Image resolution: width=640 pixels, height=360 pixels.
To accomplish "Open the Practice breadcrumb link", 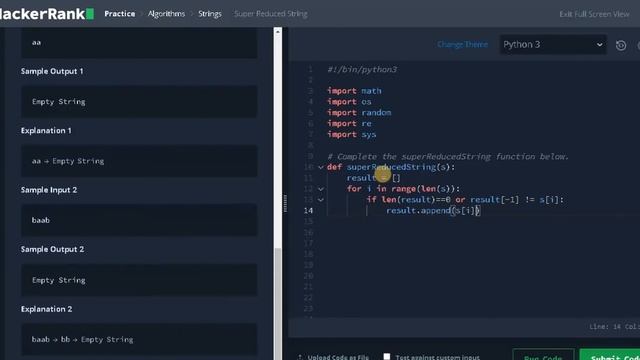I will pos(120,14).
